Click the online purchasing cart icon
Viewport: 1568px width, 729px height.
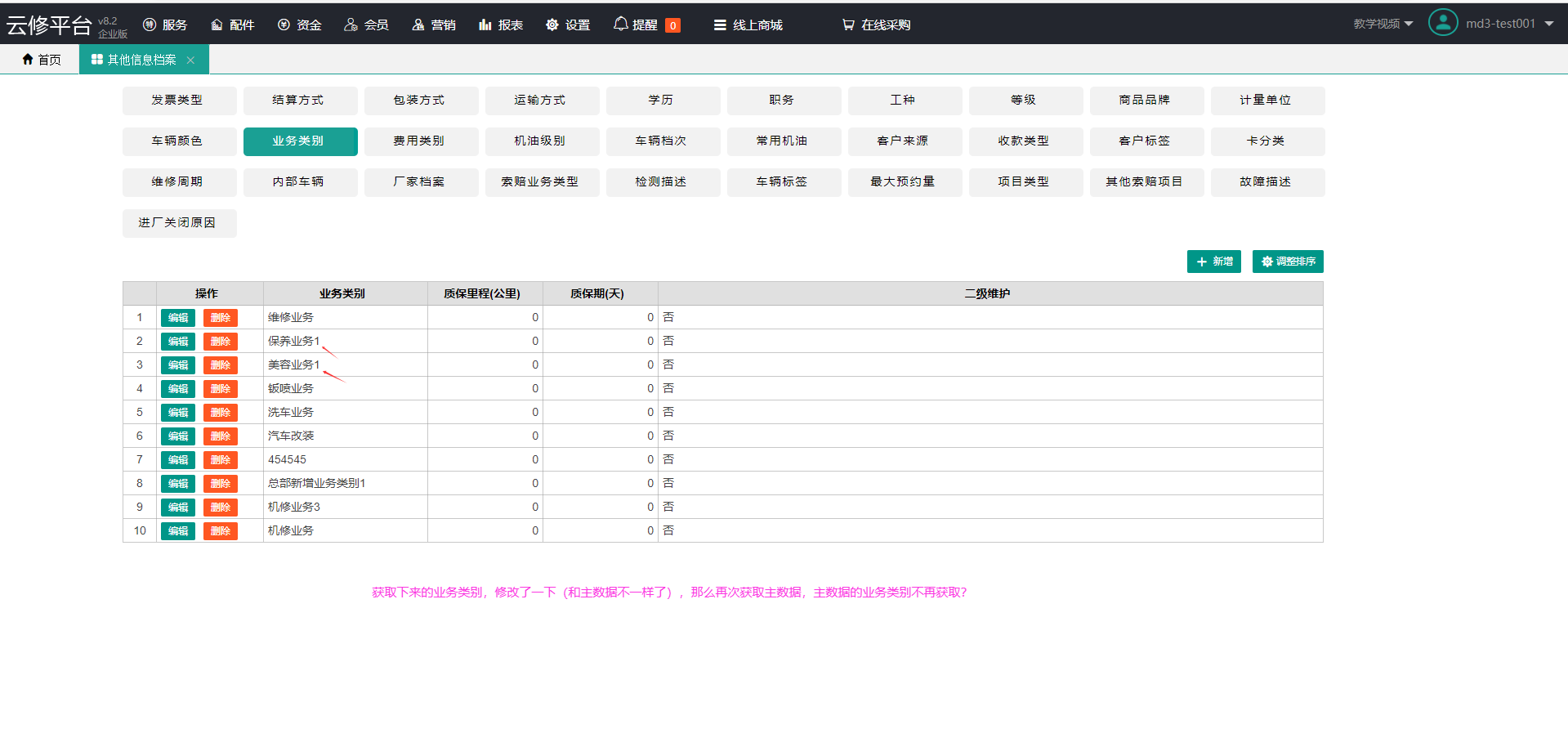[x=848, y=25]
